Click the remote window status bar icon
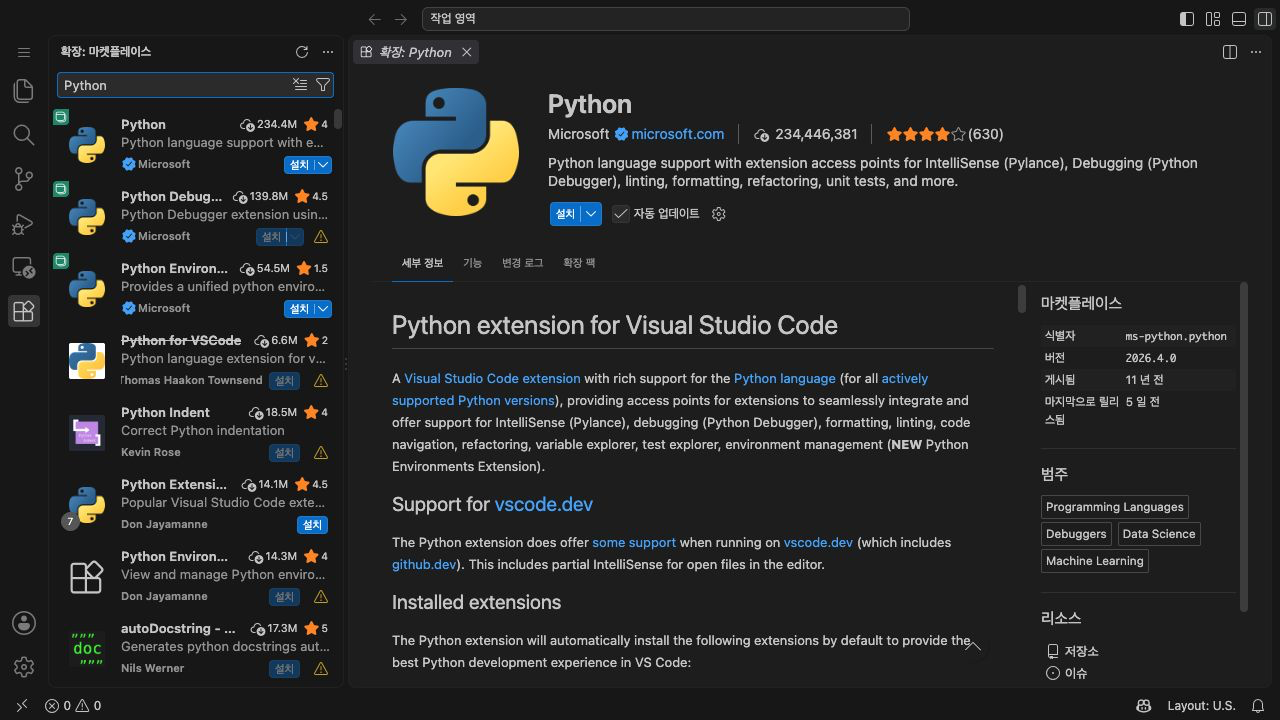Image resolution: width=1280 pixels, height=720 pixels. click(22, 706)
